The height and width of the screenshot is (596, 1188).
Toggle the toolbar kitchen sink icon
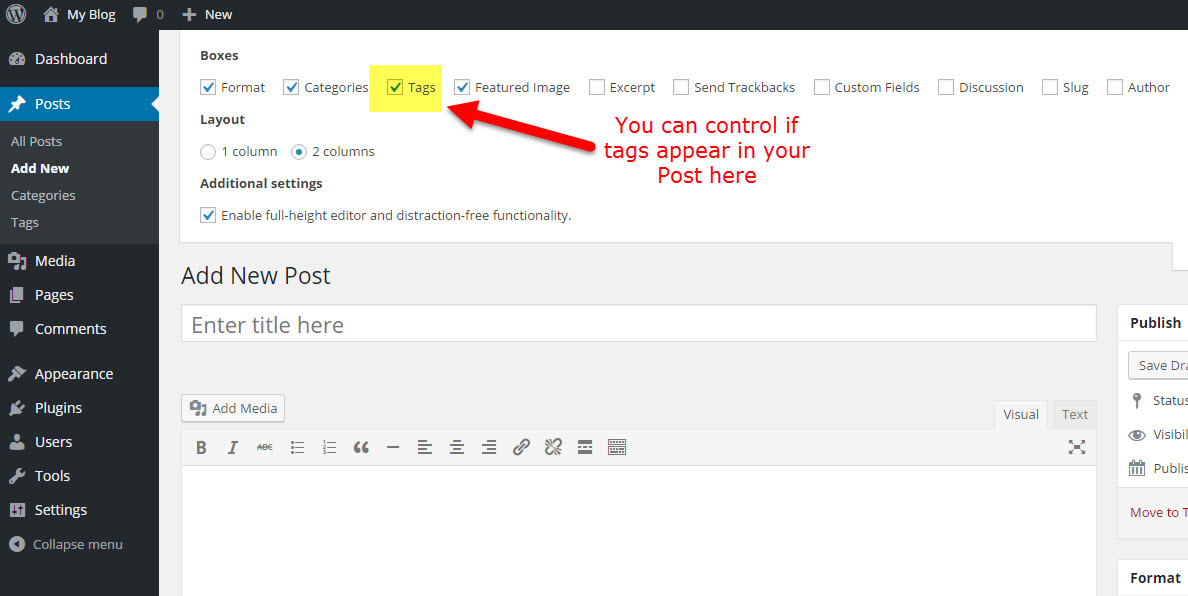(x=617, y=448)
